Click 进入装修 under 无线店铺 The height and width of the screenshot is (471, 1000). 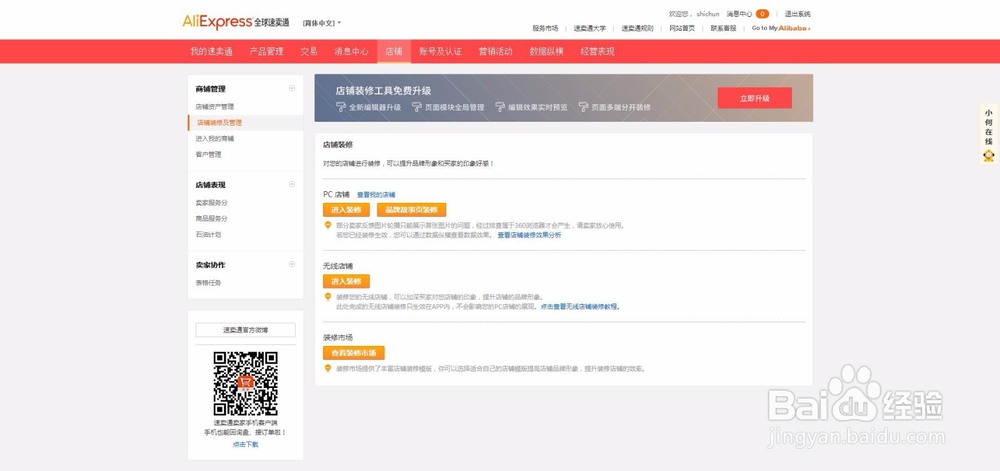346,281
